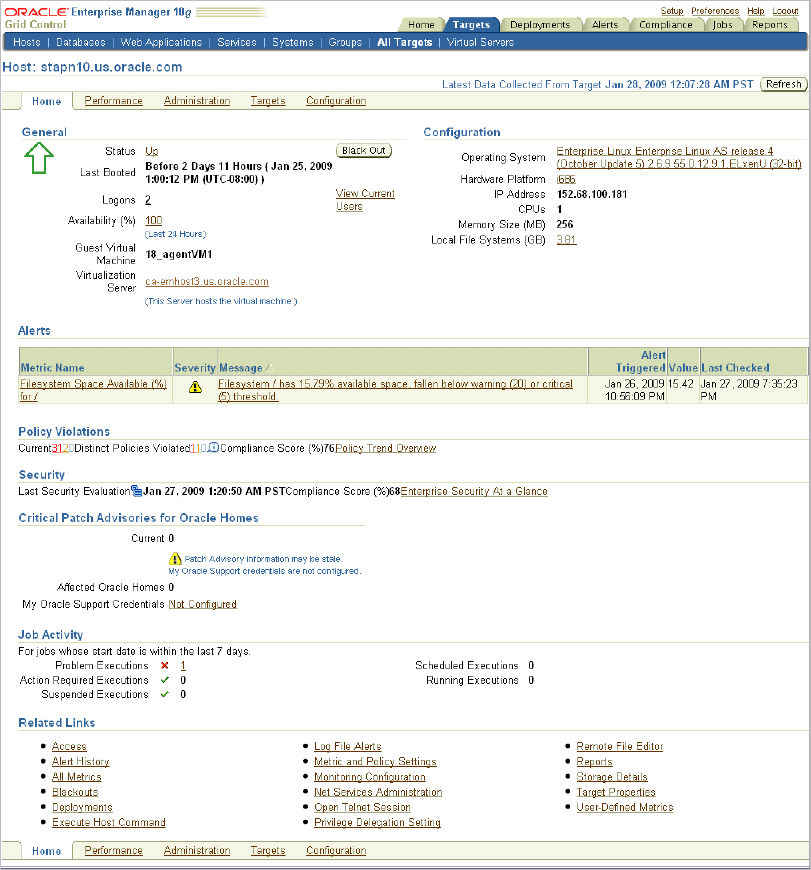Select Systems in the blue subnavigation bar
The image size is (811, 870).
293,42
